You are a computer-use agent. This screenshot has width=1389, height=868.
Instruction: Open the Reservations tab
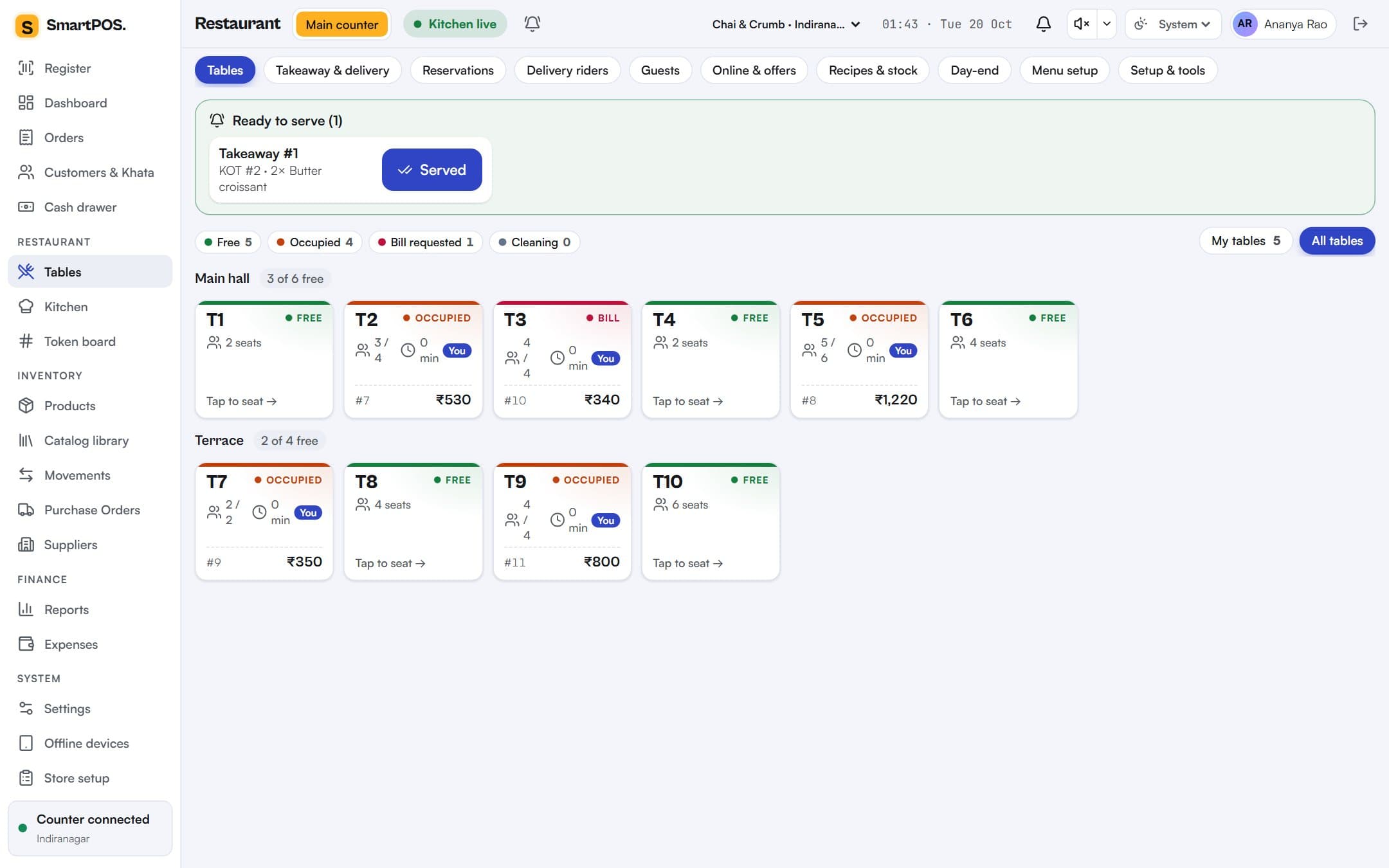click(x=458, y=70)
